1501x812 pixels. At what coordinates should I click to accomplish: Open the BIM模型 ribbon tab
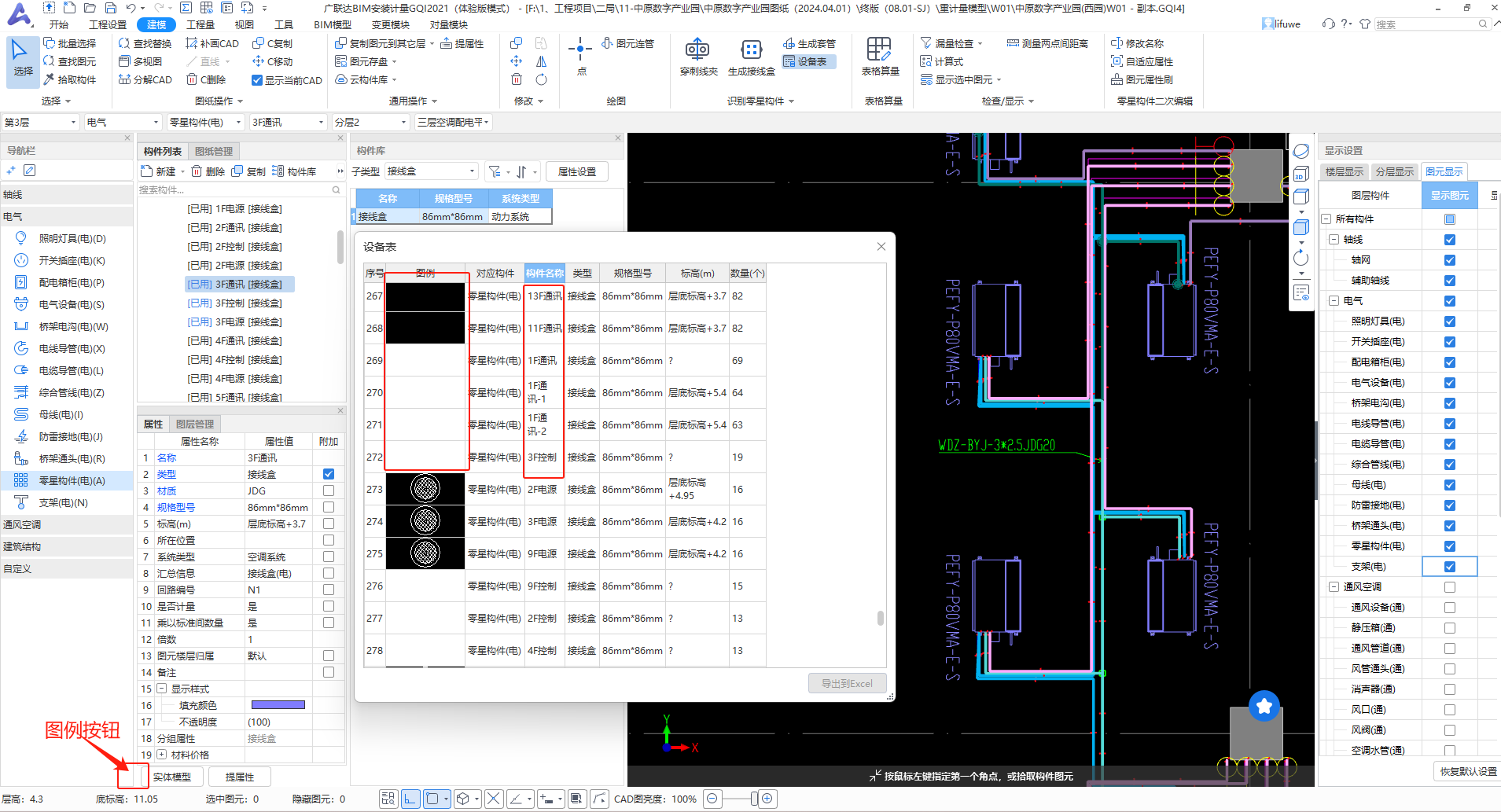[x=333, y=24]
